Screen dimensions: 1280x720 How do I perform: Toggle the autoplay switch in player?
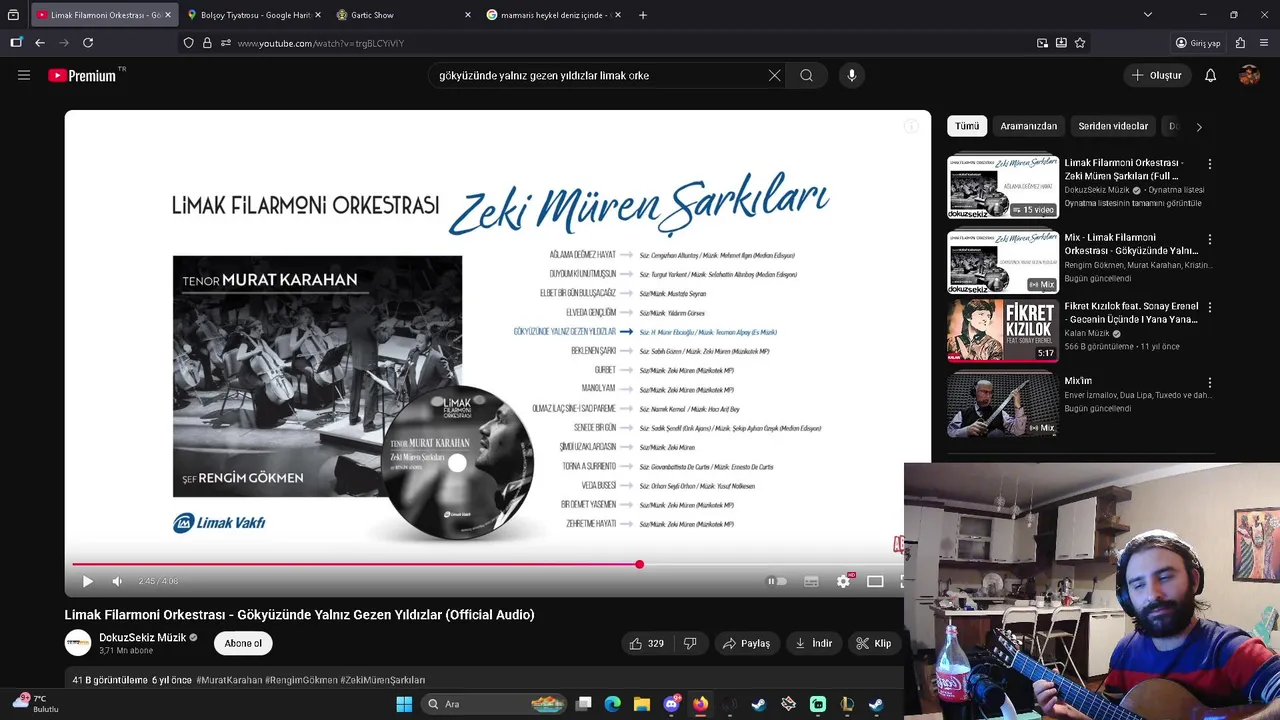[x=777, y=581]
